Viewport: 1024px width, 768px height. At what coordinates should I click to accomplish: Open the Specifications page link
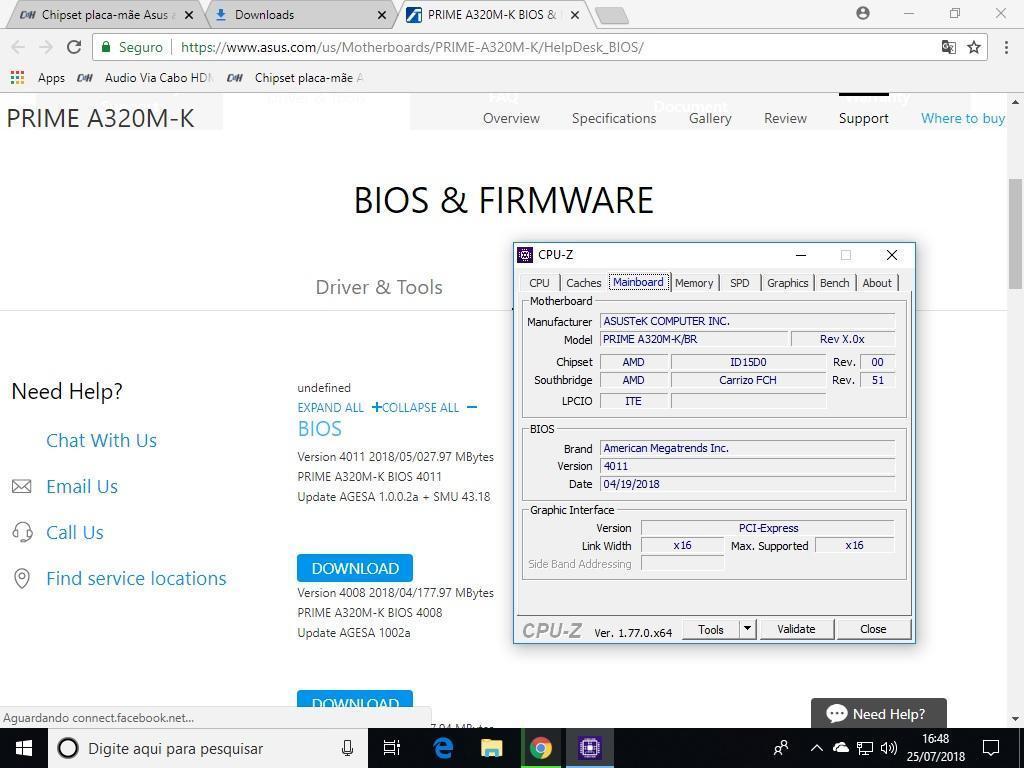point(614,118)
